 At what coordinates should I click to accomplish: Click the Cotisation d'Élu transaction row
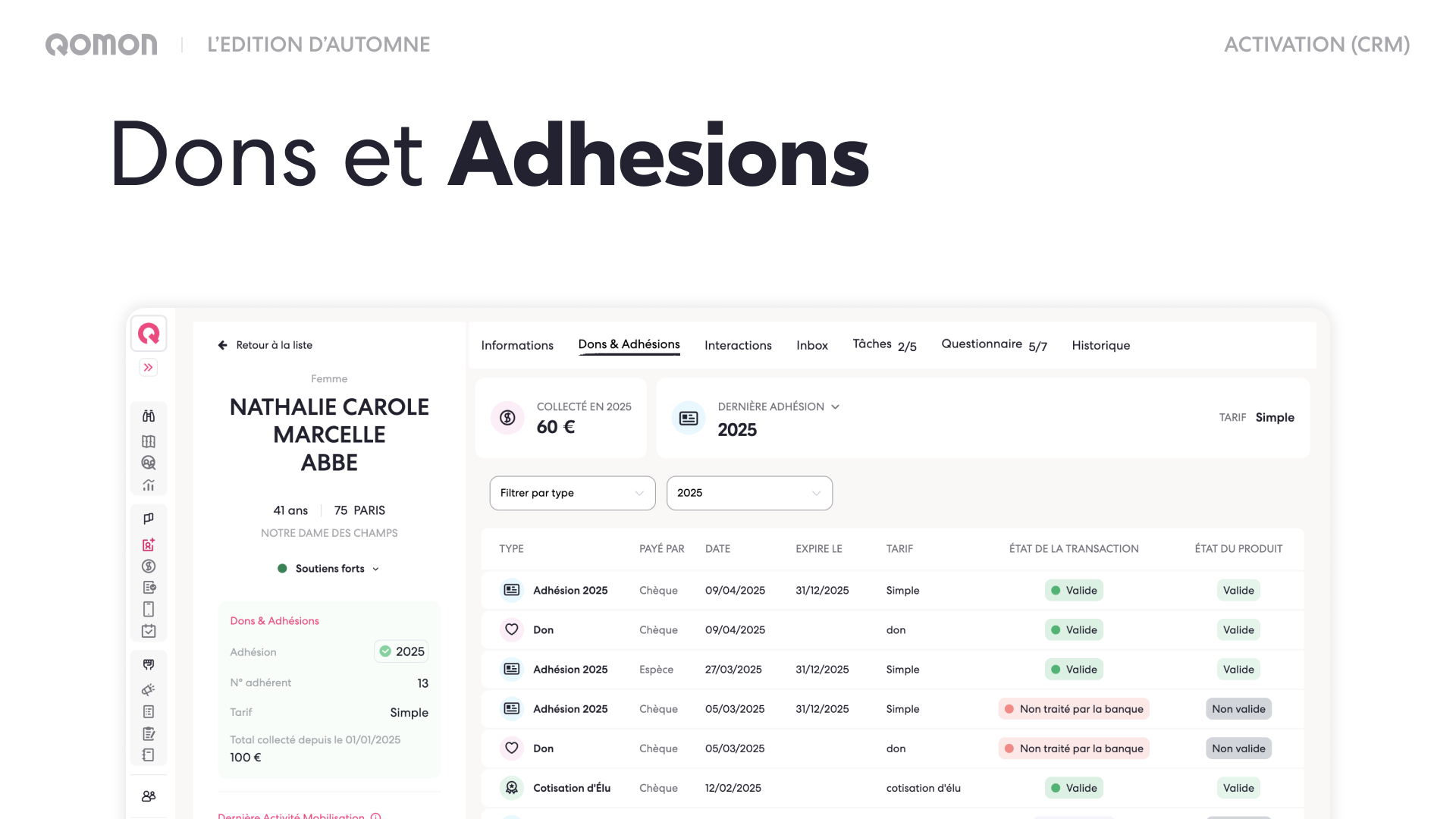pyautogui.click(x=571, y=788)
